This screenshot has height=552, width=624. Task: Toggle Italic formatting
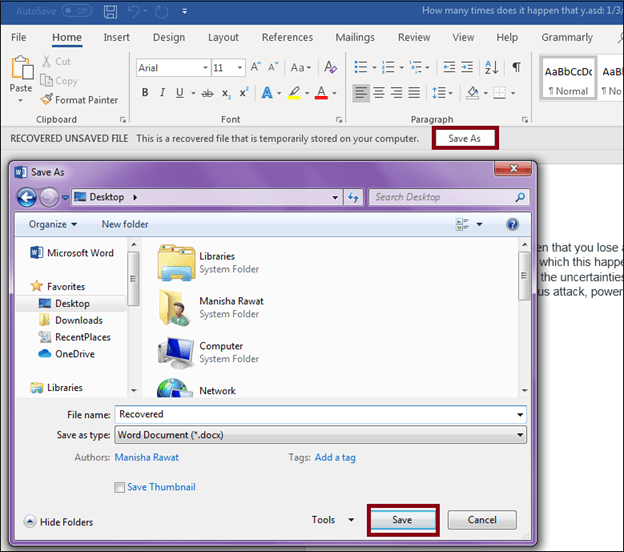162,93
